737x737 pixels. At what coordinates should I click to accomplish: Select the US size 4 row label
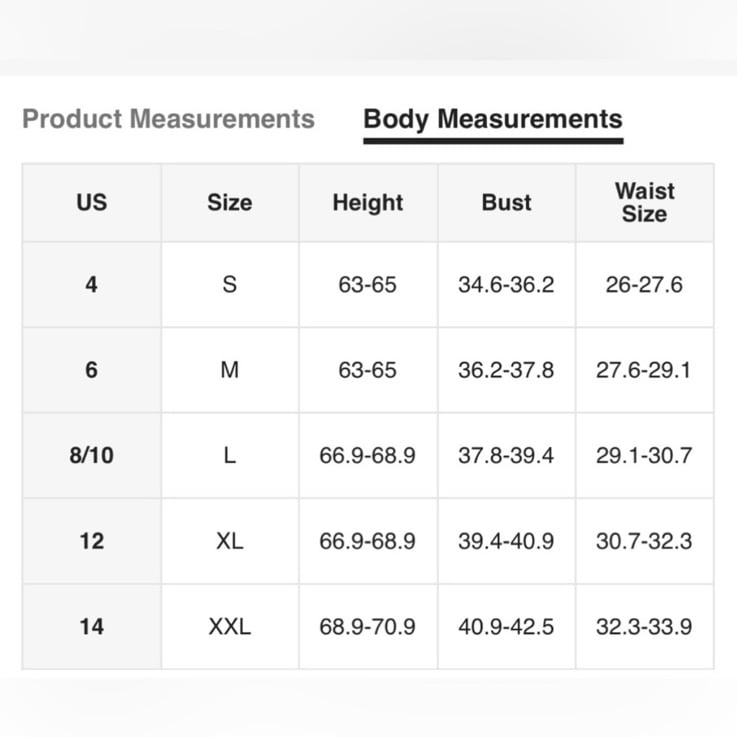tap(92, 284)
